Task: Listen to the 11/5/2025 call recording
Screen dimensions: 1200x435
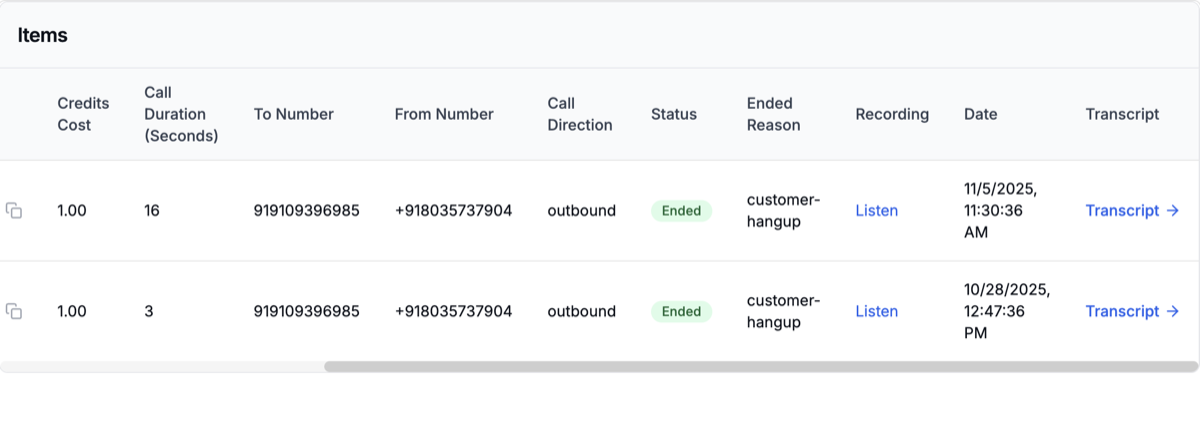Action: point(876,211)
